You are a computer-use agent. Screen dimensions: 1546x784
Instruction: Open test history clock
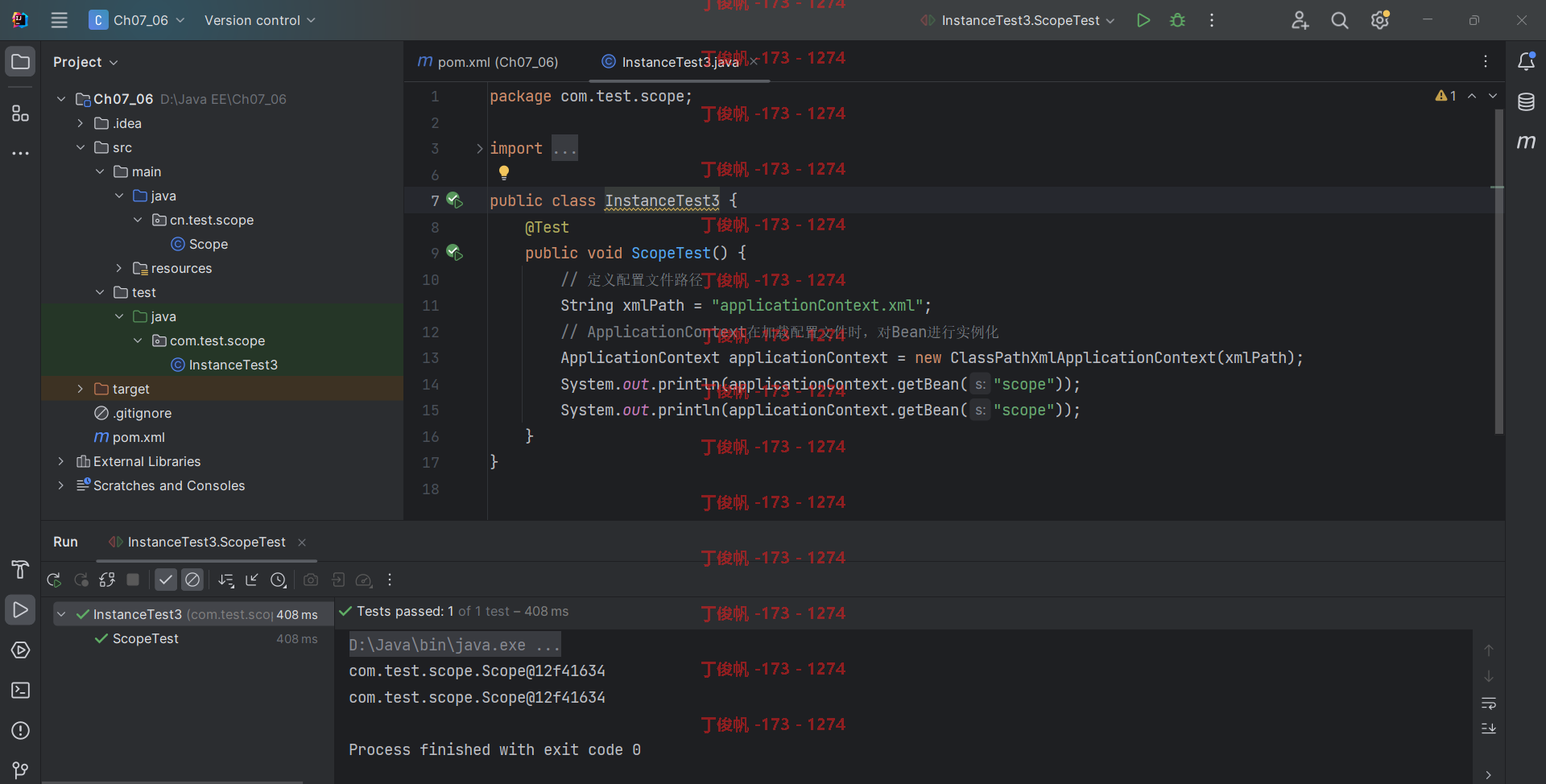point(279,580)
